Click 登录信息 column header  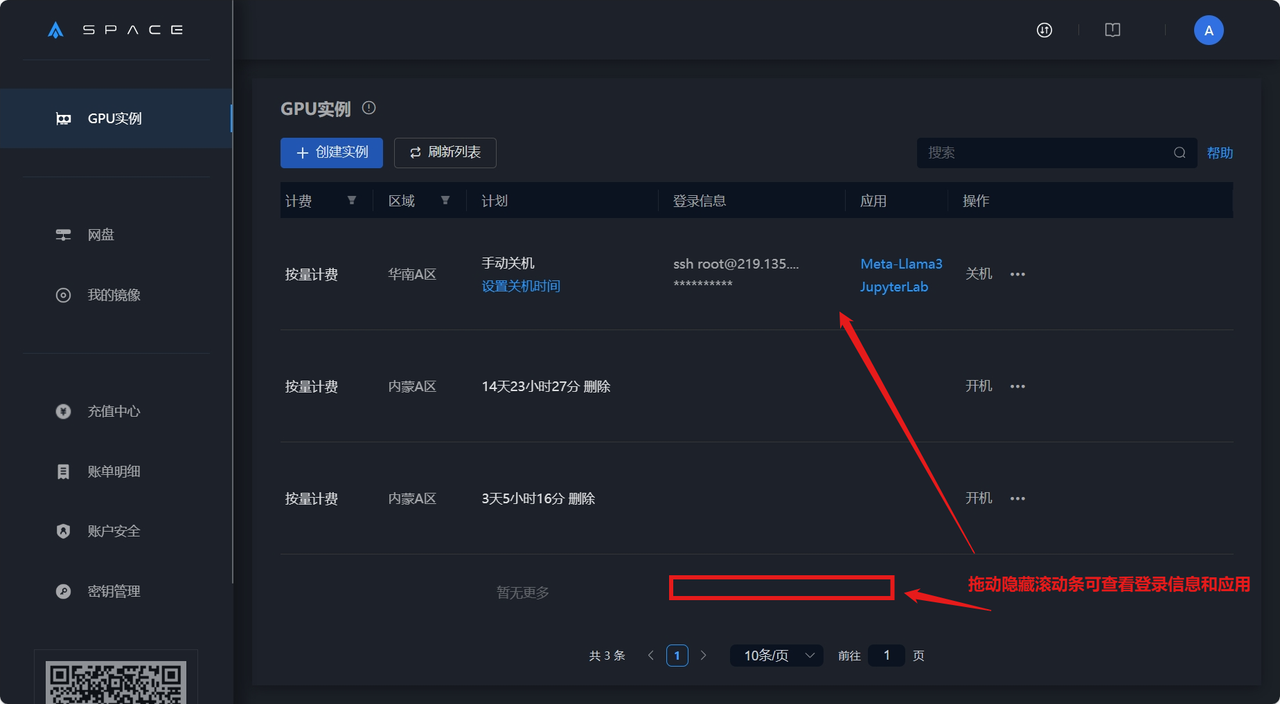coord(700,201)
